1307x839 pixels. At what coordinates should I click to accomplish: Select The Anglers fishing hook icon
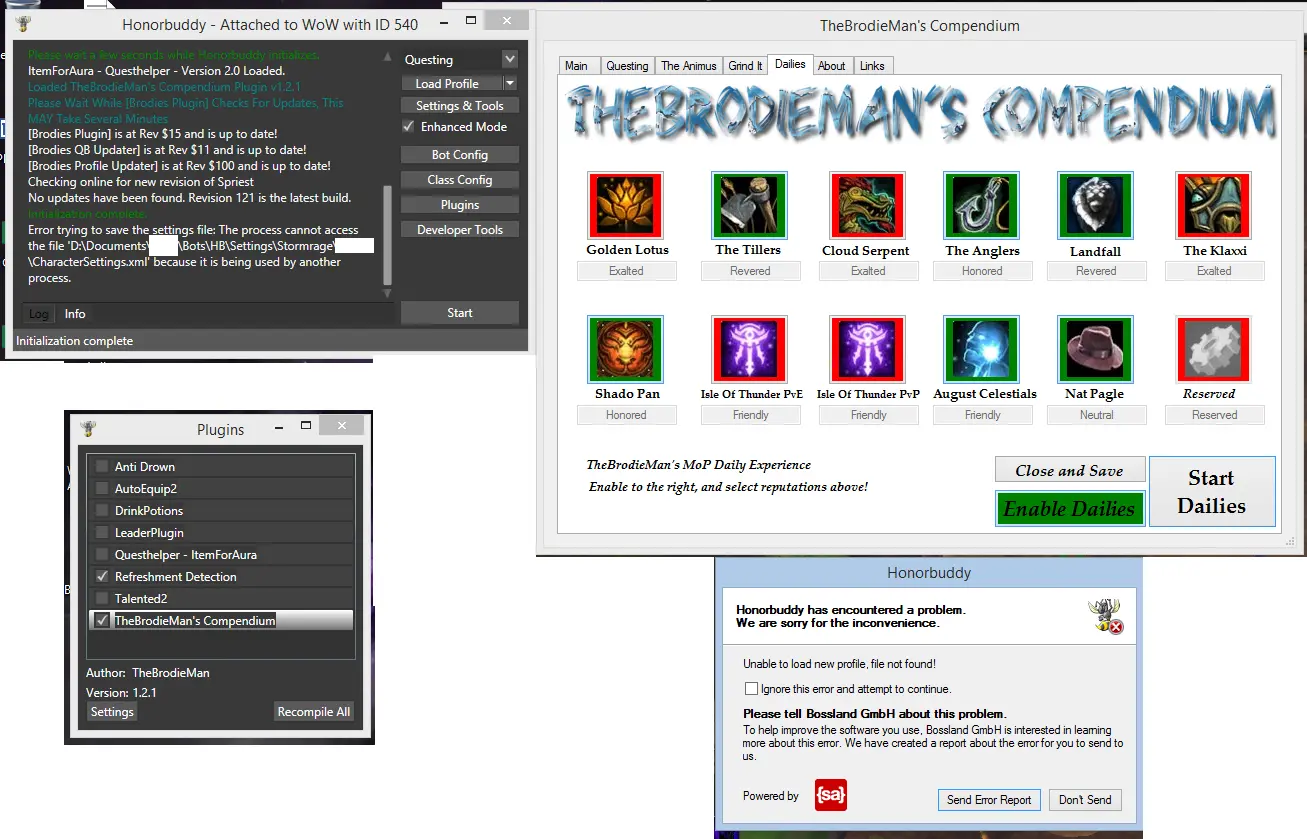click(x=981, y=205)
